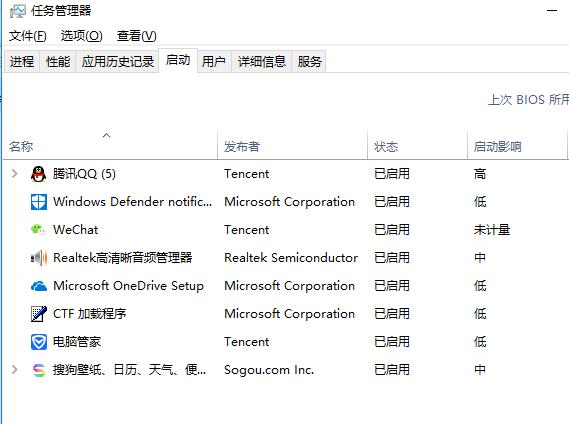Click the 腾讯QQ penguin icon
The image size is (569, 424).
38,174
